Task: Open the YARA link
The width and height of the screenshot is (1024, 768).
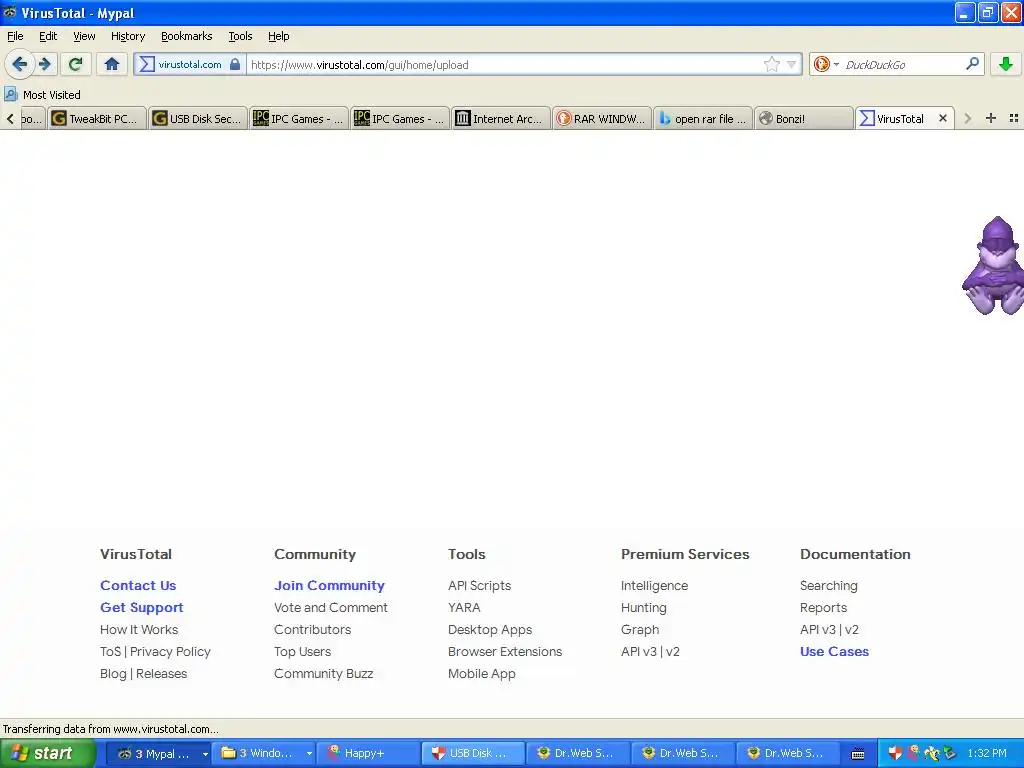Action: 464,607
